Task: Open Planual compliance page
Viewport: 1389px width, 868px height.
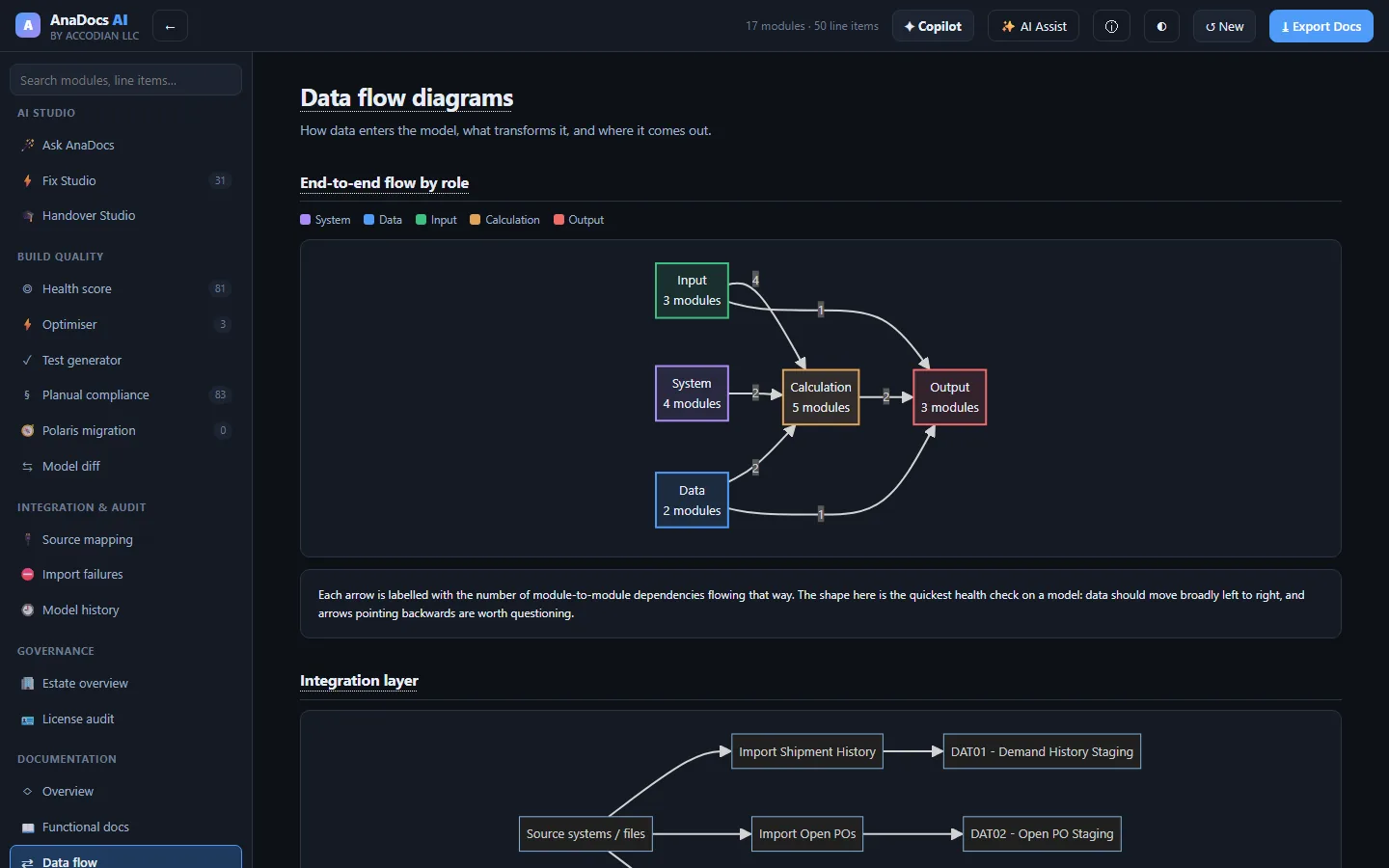Action: [125, 395]
